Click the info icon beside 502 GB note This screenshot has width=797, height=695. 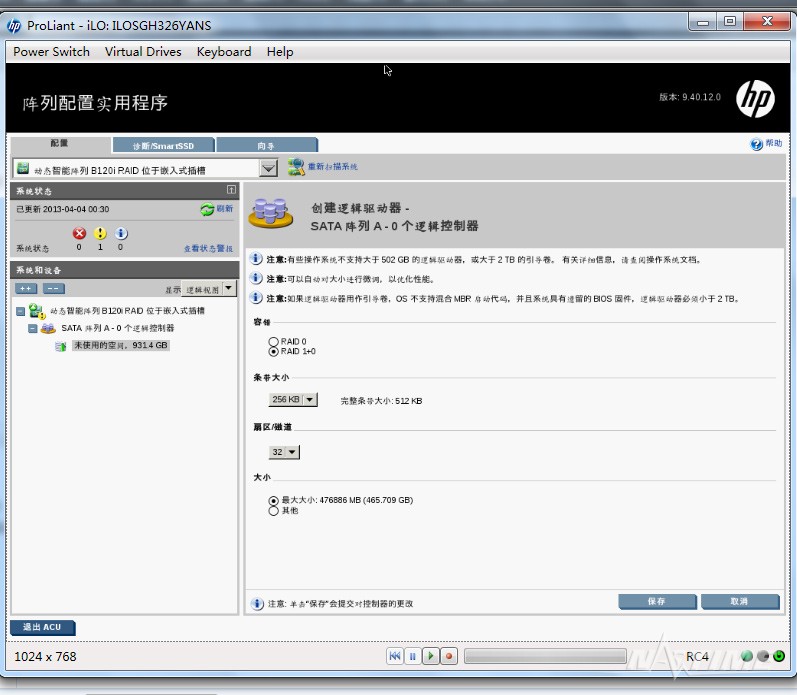coord(257,259)
